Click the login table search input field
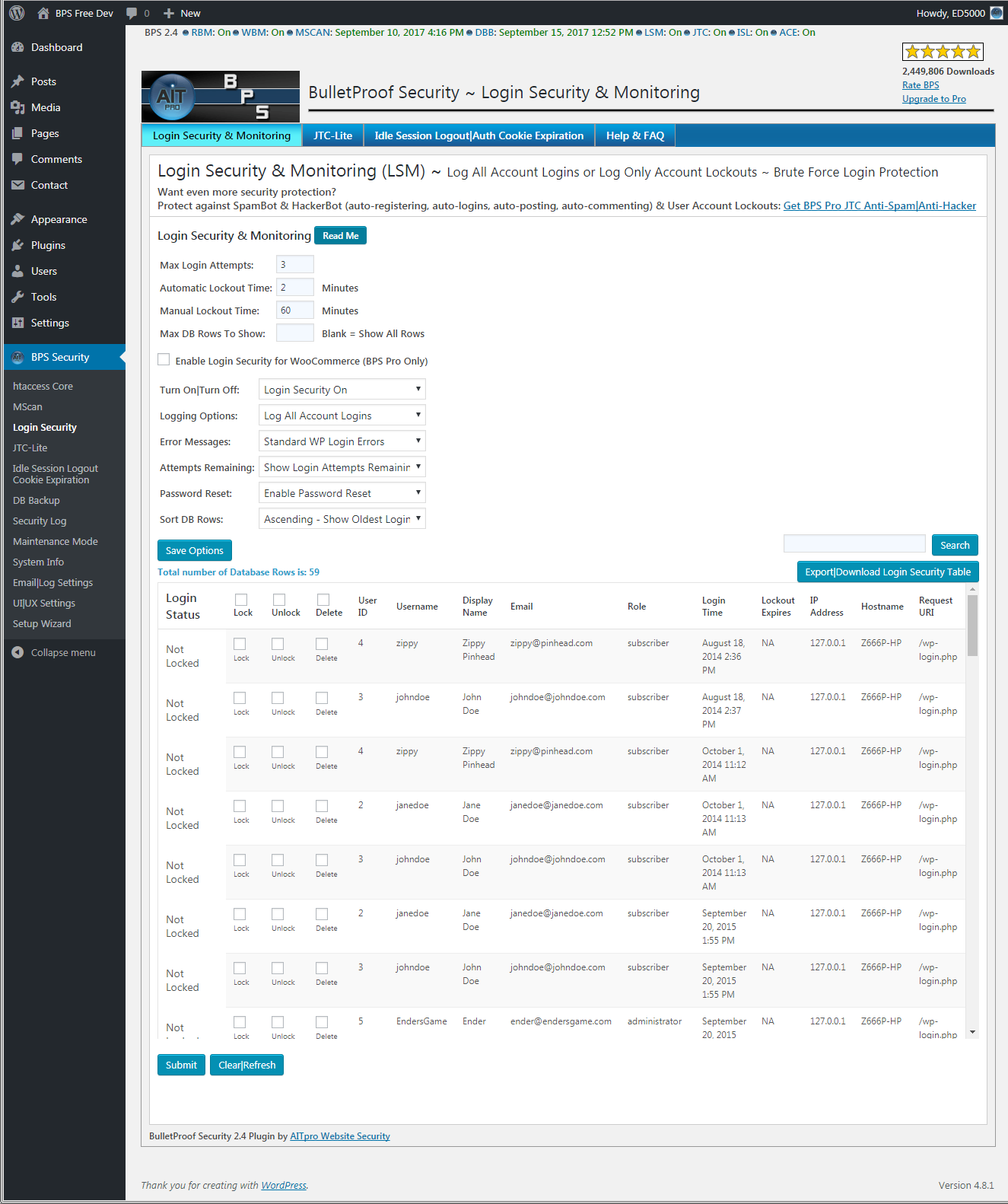Image resolution: width=1008 pixels, height=1204 pixels. (854, 543)
